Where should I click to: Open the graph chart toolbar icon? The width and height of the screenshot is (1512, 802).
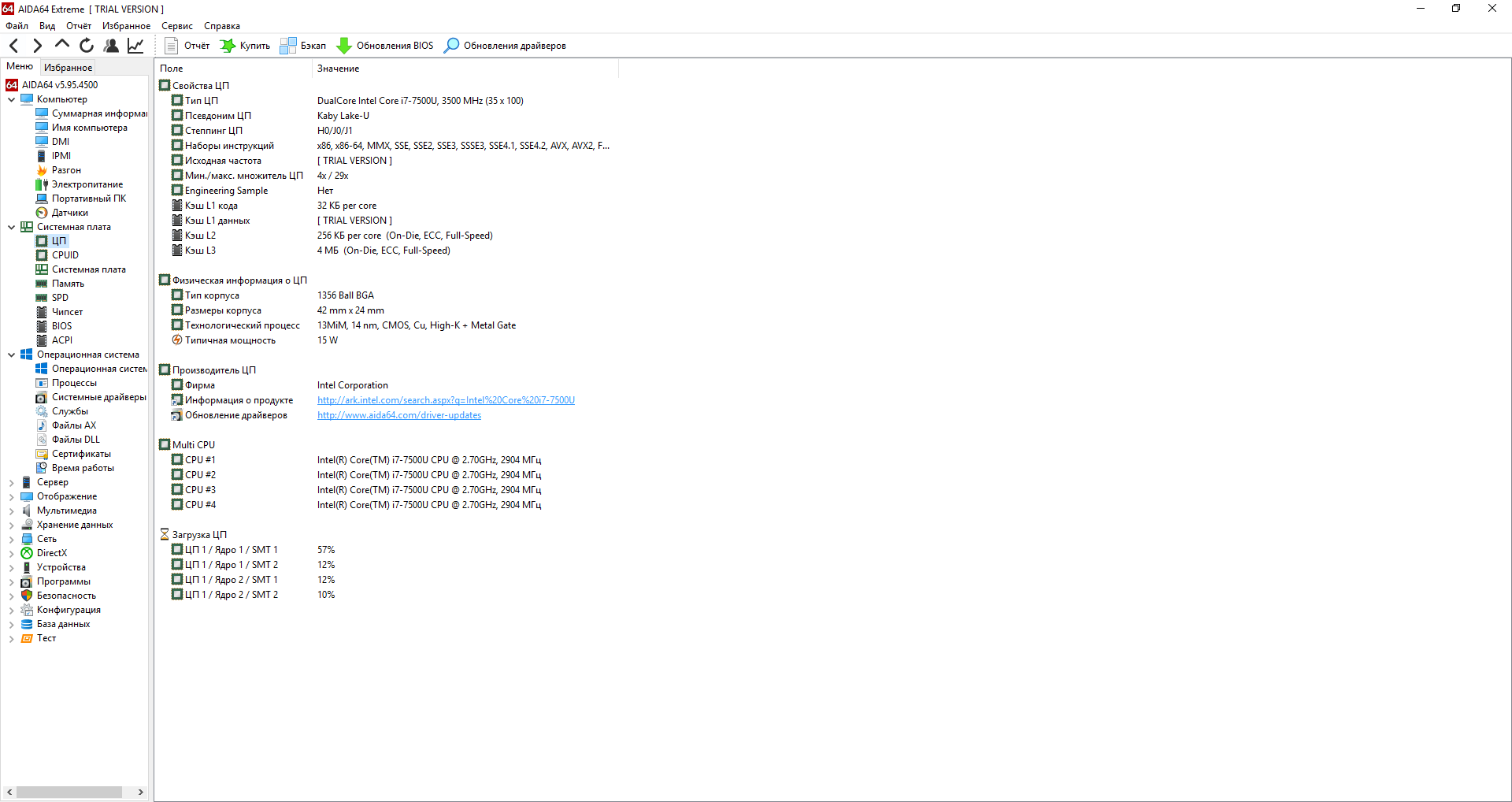(135, 46)
